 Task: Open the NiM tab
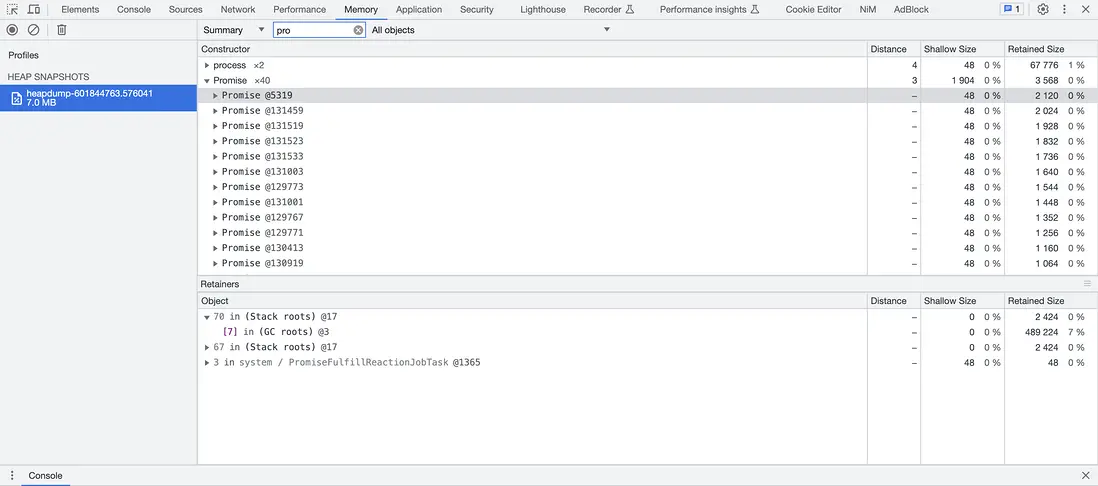pyautogui.click(x=868, y=9)
